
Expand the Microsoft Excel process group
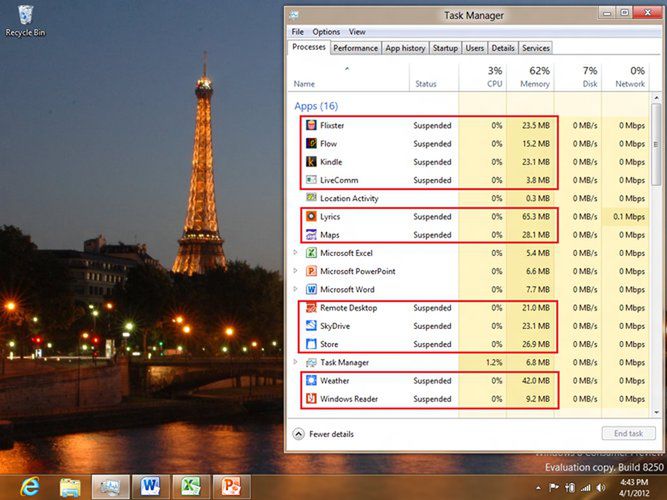point(296,253)
